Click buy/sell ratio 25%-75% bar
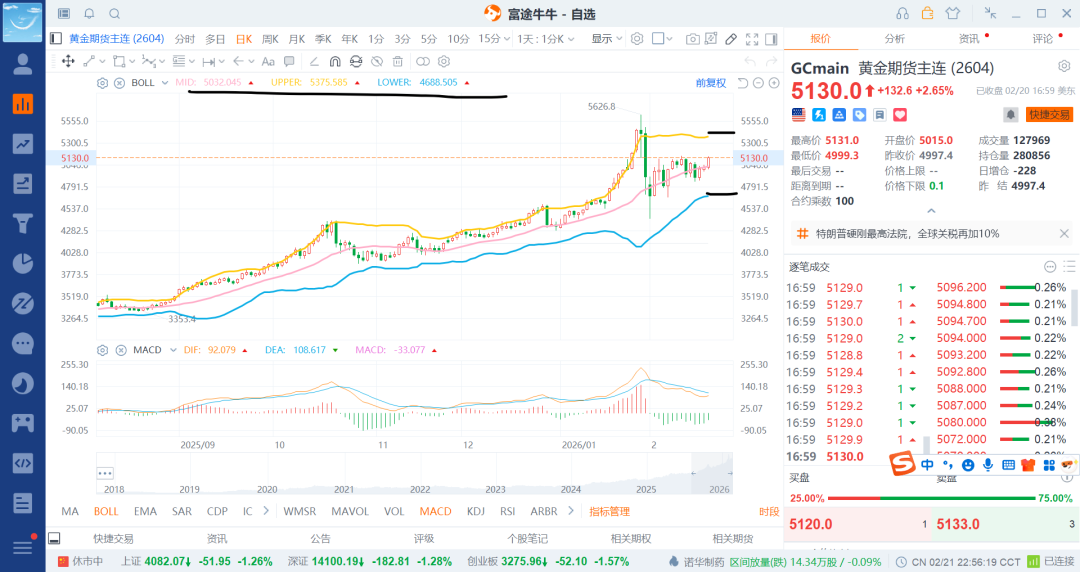 [x=931, y=498]
